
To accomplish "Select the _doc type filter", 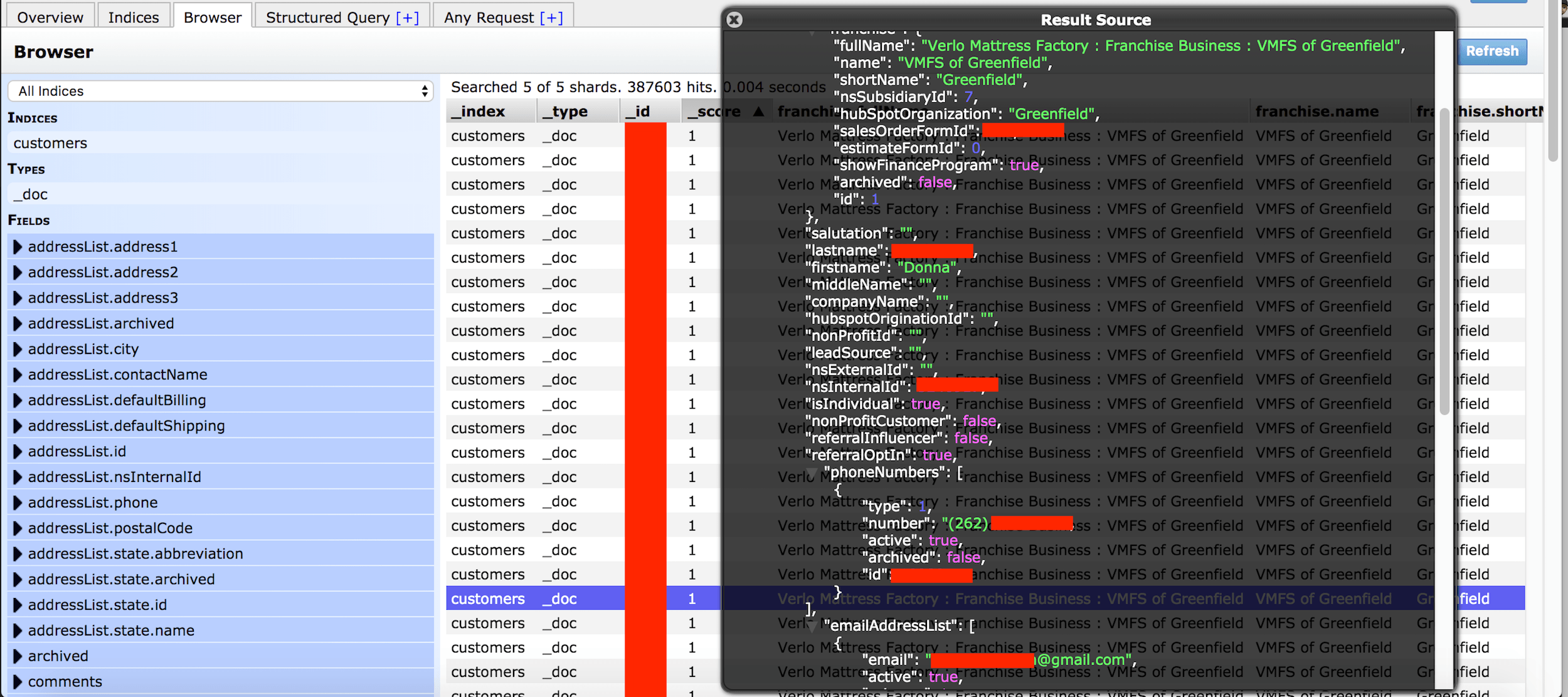I will tap(31, 195).
